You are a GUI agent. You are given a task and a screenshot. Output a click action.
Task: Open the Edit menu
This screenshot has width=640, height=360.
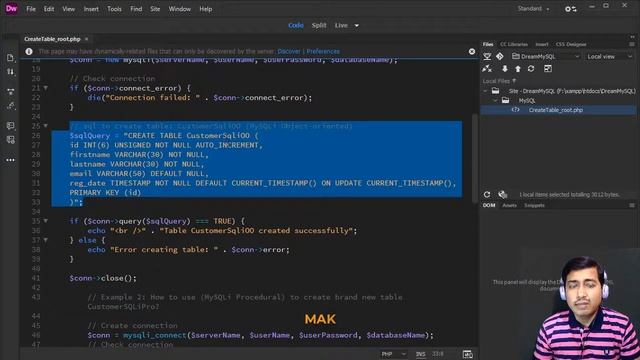point(49,9)
